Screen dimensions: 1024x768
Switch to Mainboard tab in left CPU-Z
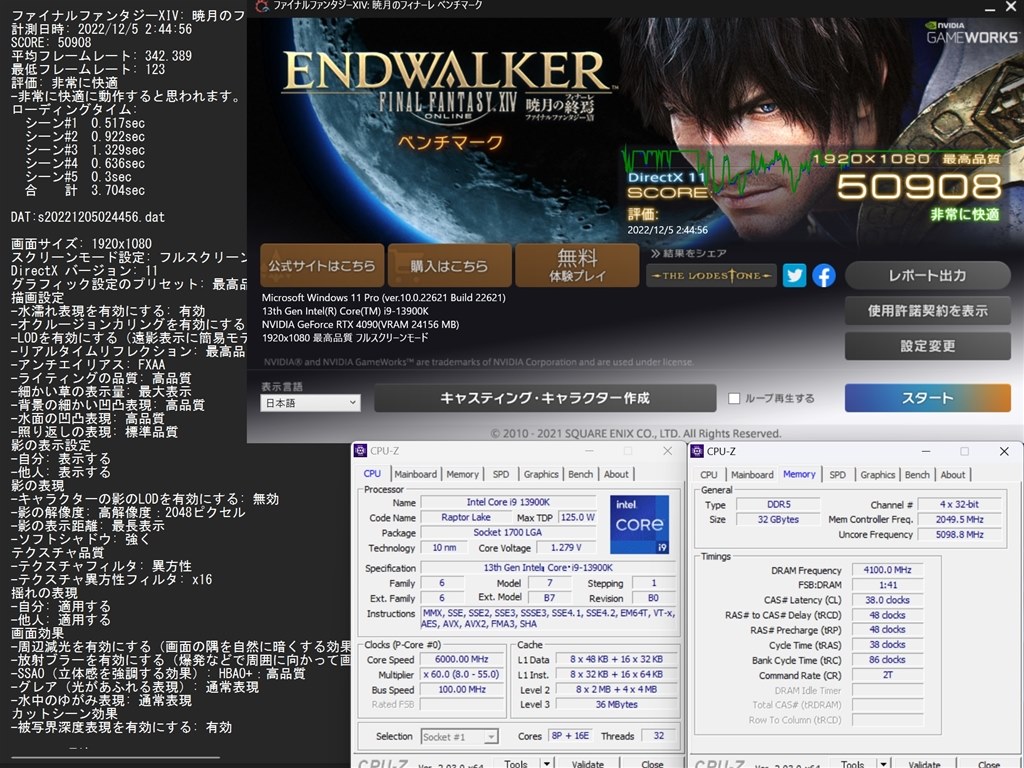pos(415,474)
